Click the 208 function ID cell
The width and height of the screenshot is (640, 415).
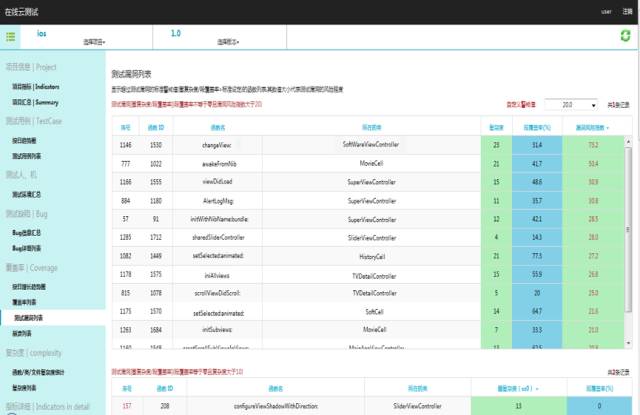(165, 406)
